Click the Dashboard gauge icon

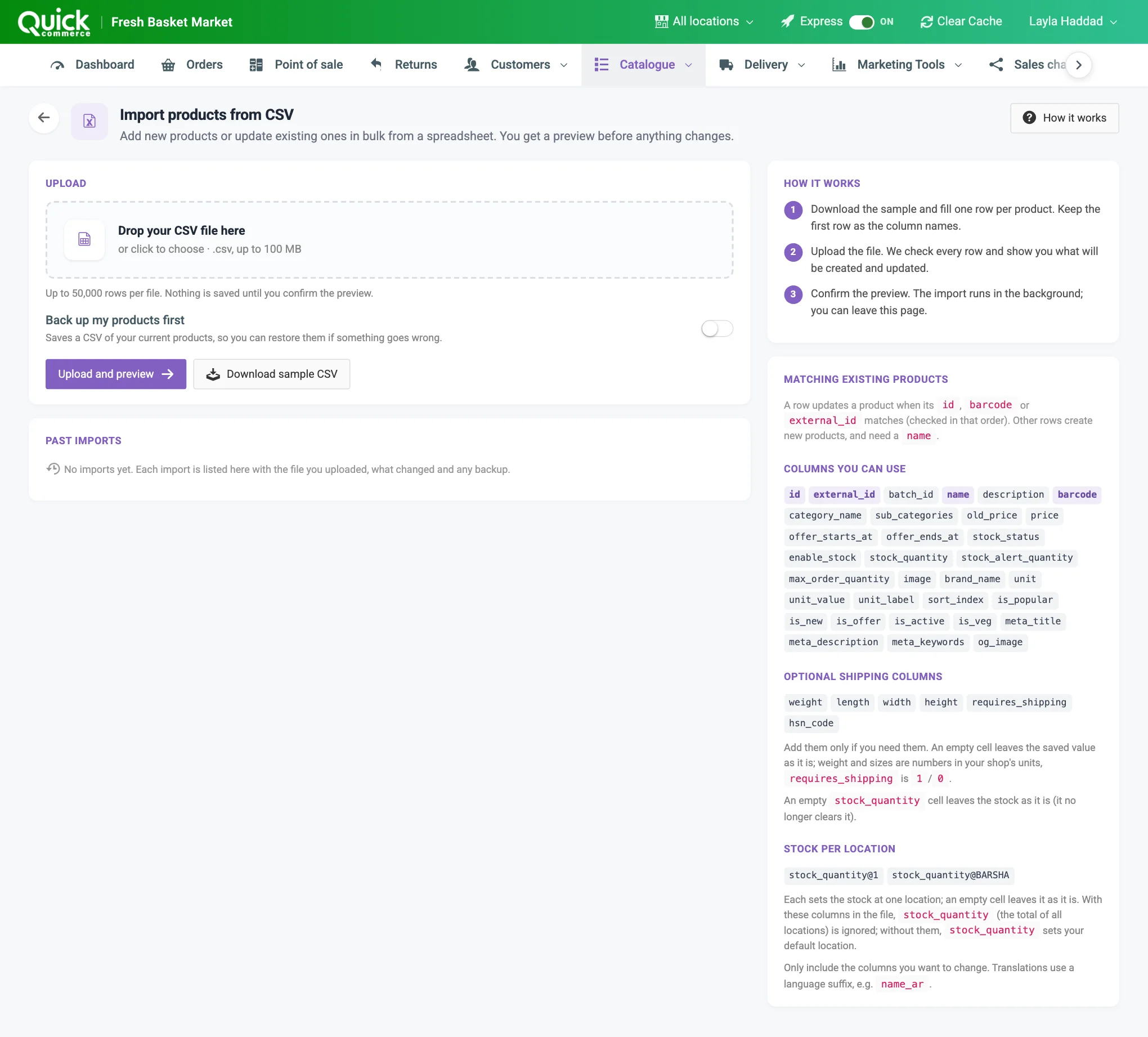[57, 65]
